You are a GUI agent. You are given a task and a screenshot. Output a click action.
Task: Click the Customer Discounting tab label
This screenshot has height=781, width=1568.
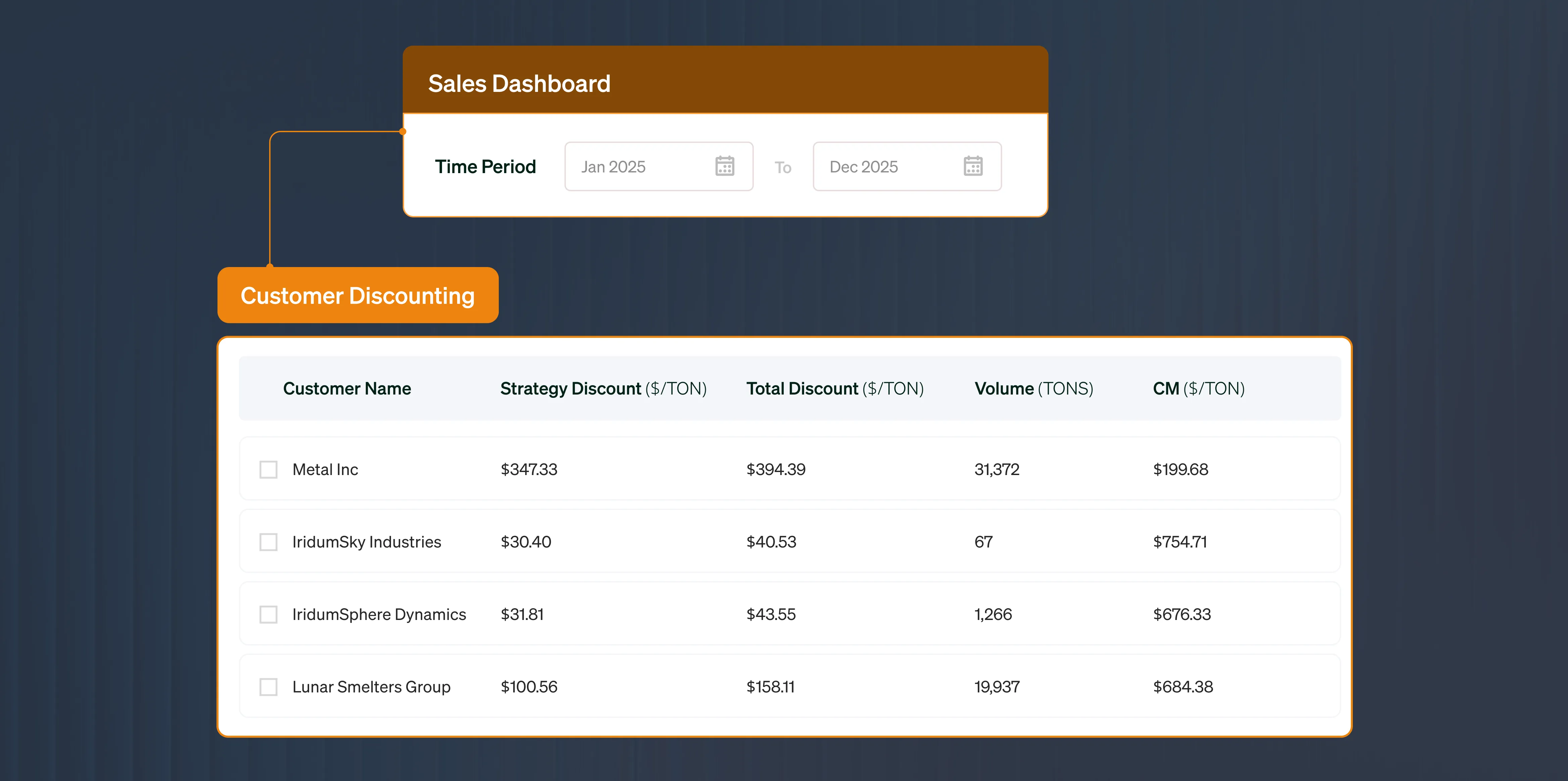358,296
